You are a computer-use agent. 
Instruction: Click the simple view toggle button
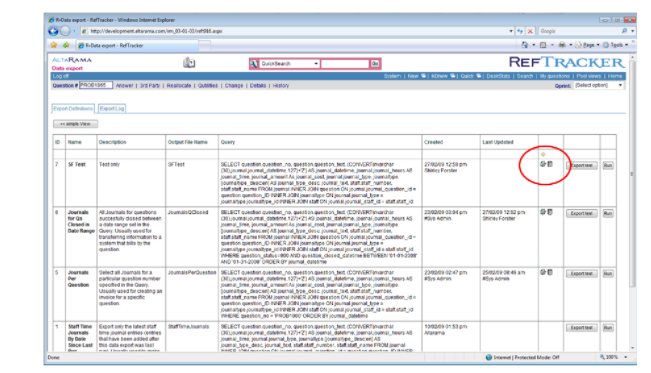[76, 124]
